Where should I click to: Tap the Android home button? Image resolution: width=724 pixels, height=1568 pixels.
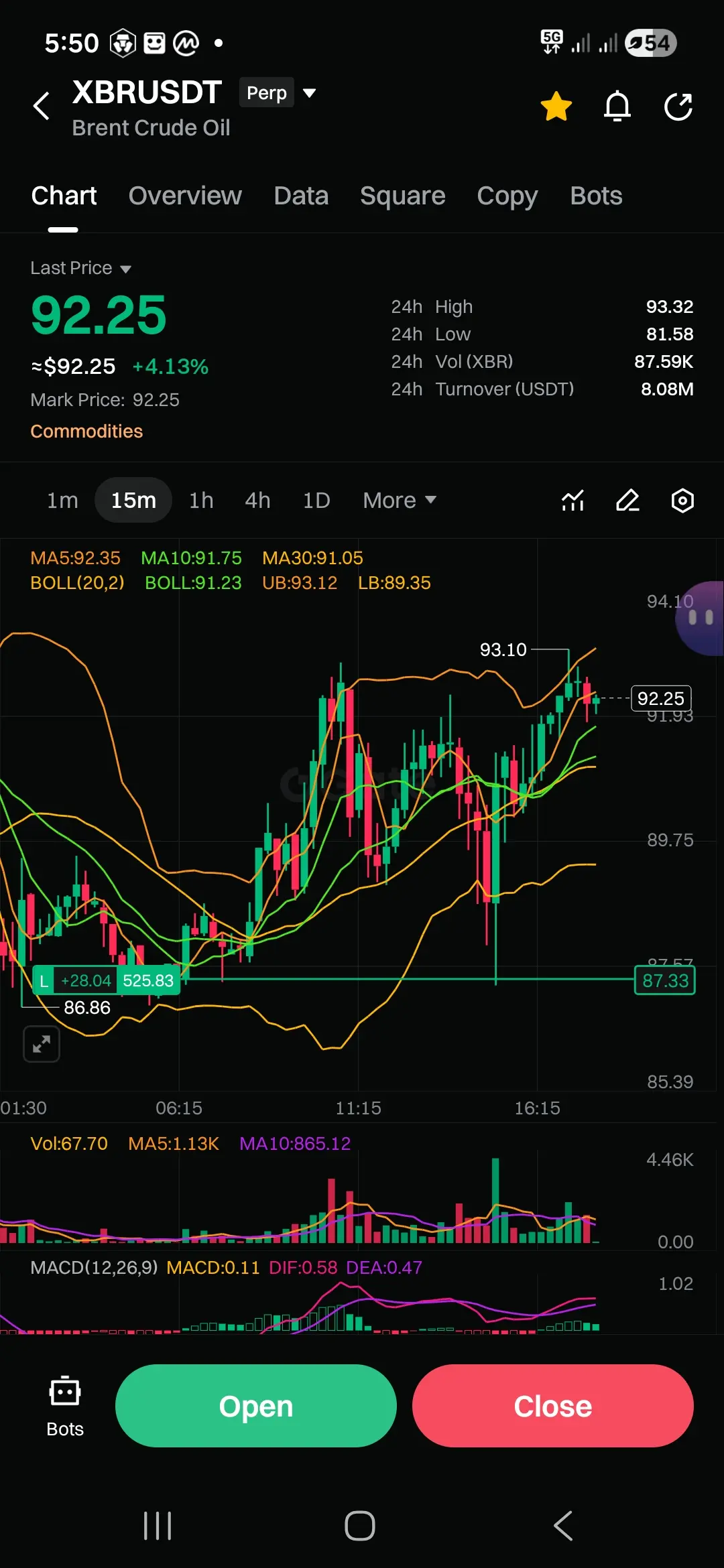360,1526
